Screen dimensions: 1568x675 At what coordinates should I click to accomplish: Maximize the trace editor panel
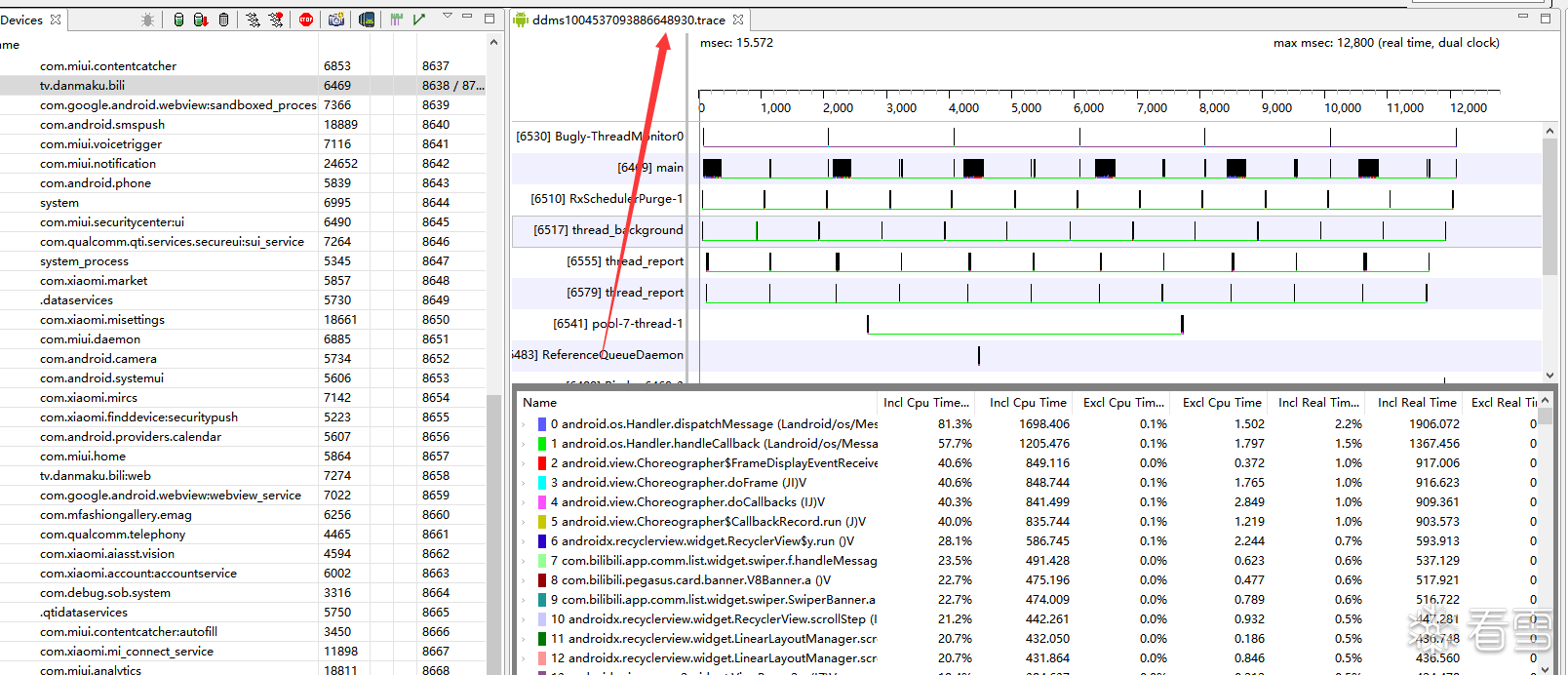tap(1546, 18)
